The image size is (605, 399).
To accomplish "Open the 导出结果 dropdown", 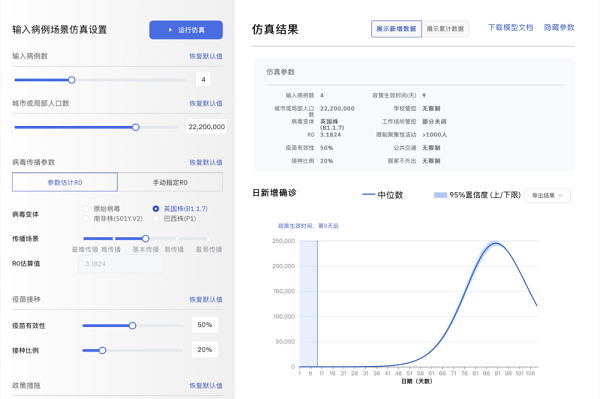I will (547, 195).
